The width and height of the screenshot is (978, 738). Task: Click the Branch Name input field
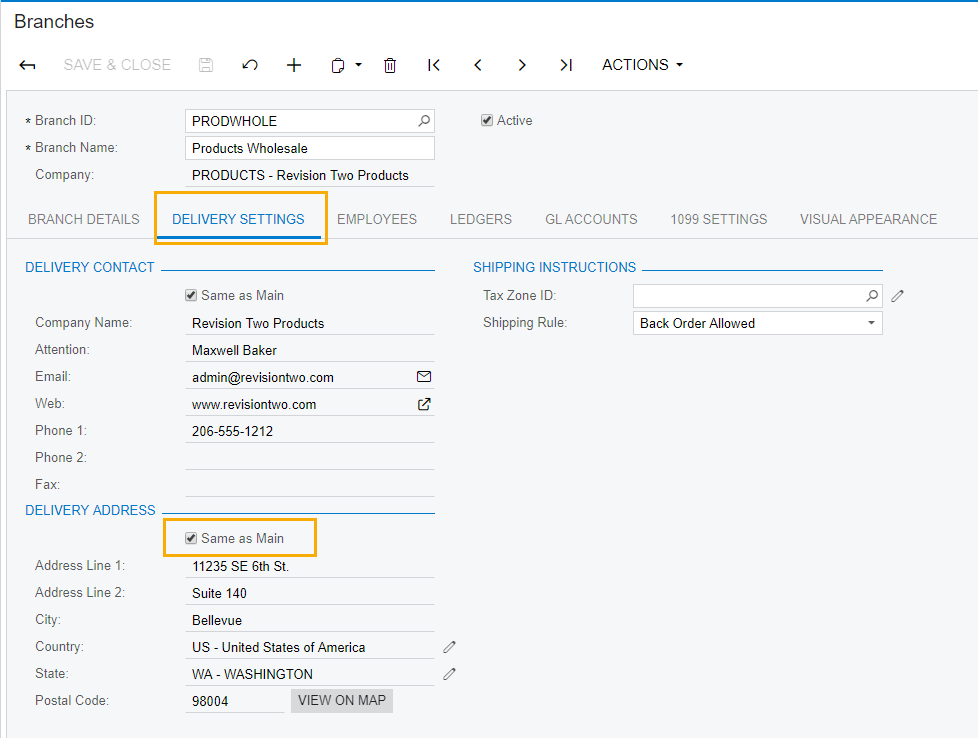click(x=310, y=148)
